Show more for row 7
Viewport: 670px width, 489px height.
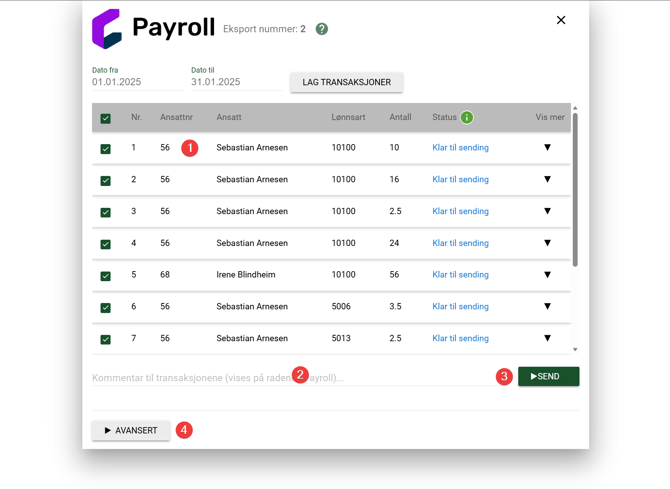pyautogui.click(x=547, y=338)
